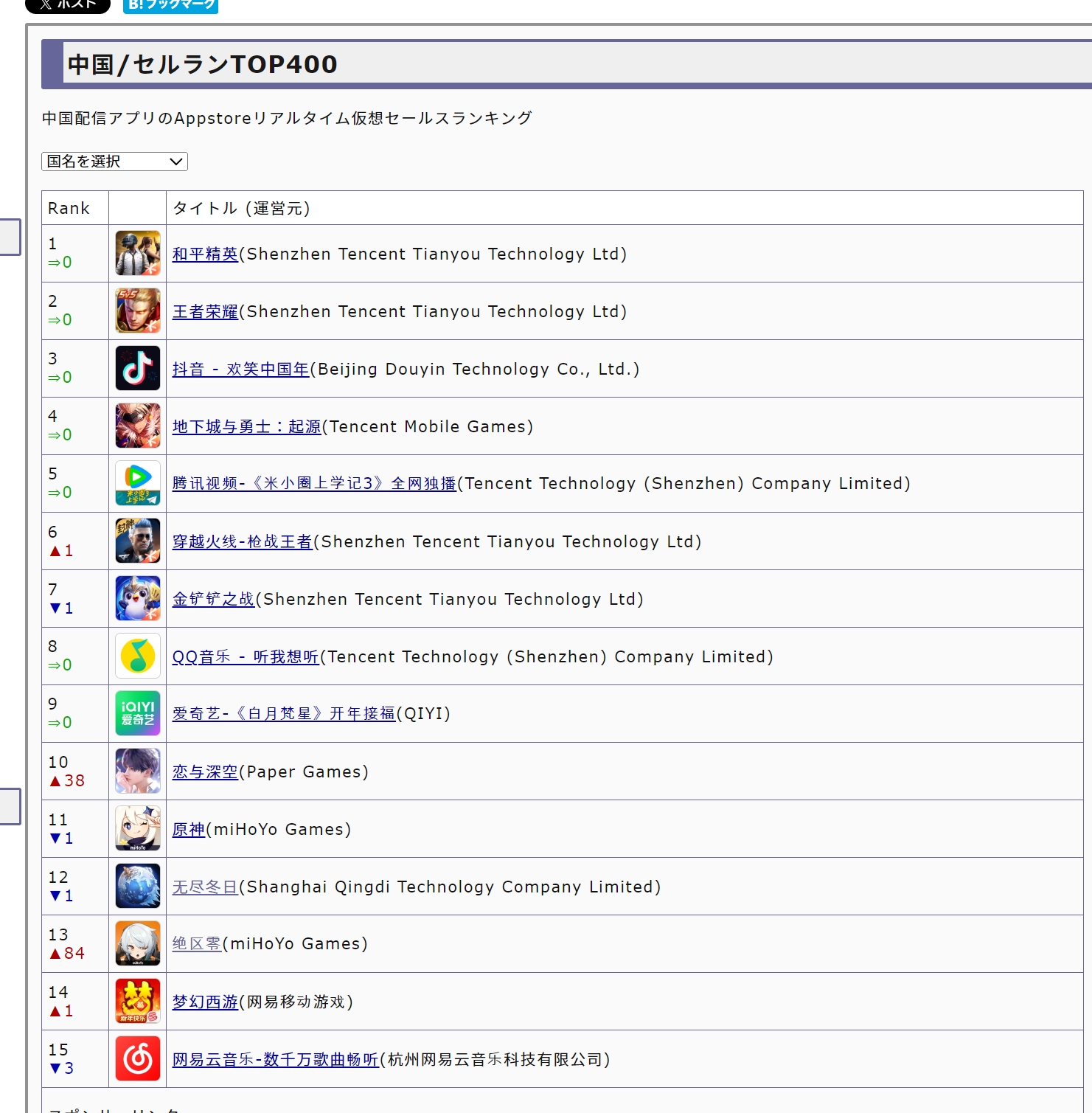Click the 金铲铲之战 app icon
Image resolution: width=1092 pixels, height=1113 pixels.
coord(138,598)
